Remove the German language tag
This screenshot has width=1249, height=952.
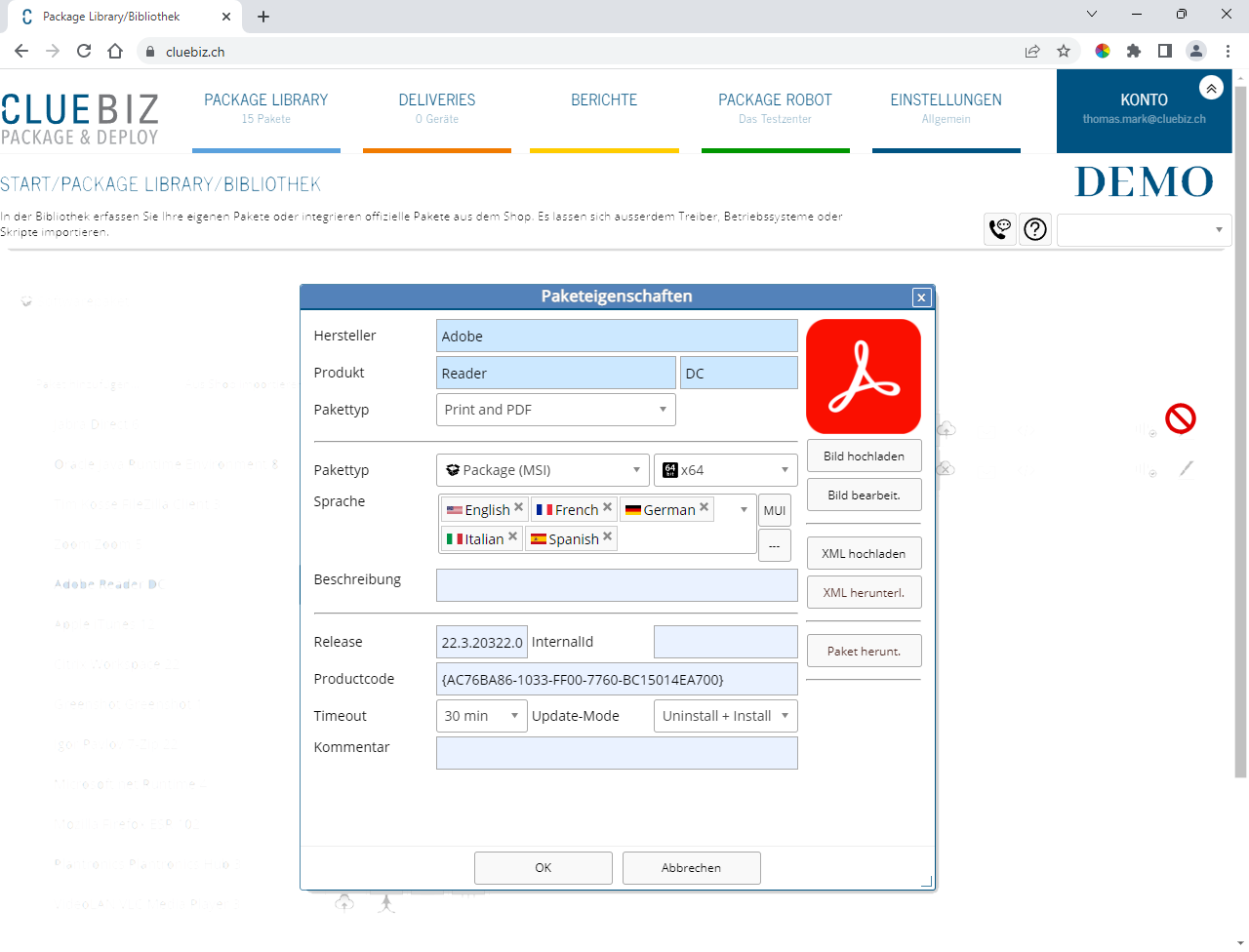(704, 507)
